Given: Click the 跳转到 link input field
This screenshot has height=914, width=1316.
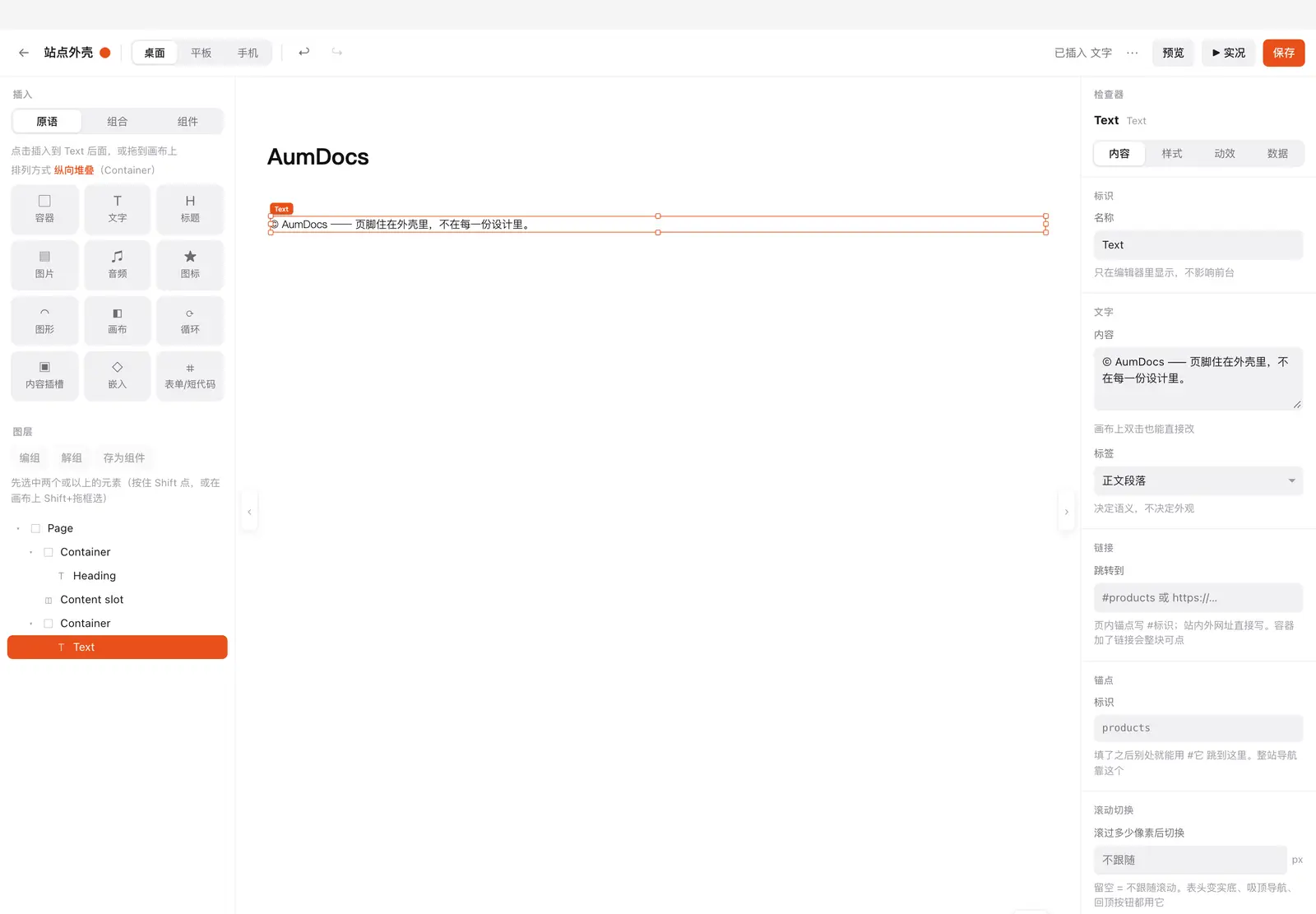Looking at the screenshot, I should [x=1198, y=598].
